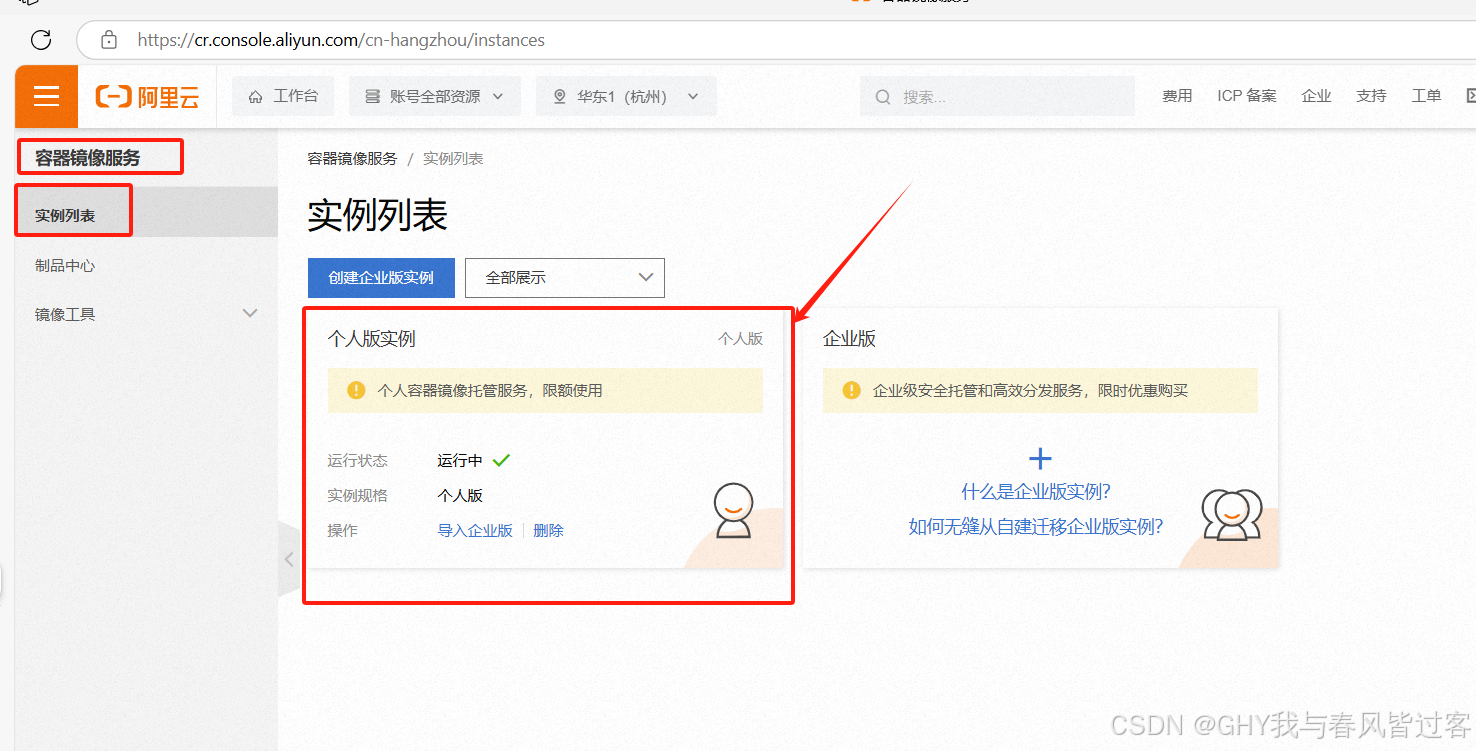This screenshot has width=1476, height=751.
Task: Reload the page with refresh icon
Action: tap(41, 40)
